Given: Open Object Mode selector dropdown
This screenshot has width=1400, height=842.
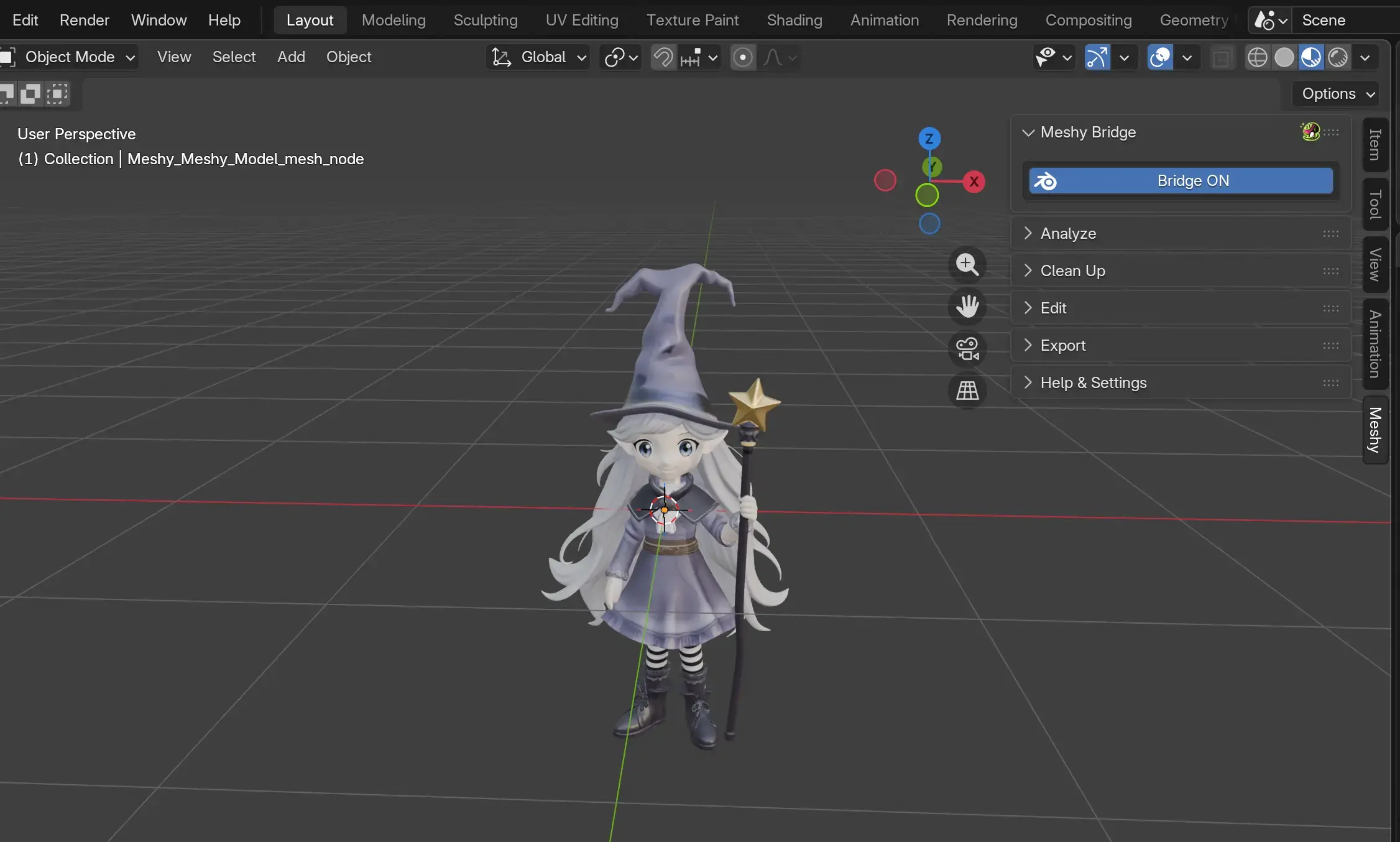Looking at the screenshot, I should point(70,58).
